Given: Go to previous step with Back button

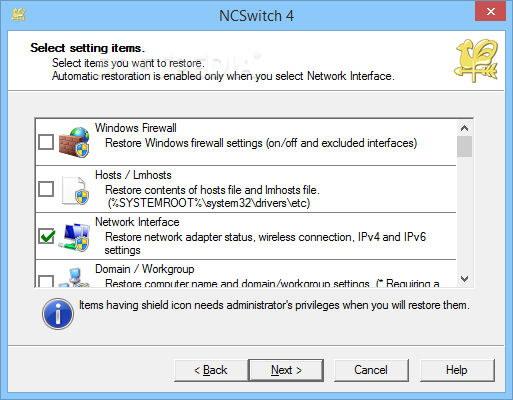Looking at the screenshot, I should tap(211, 370).
